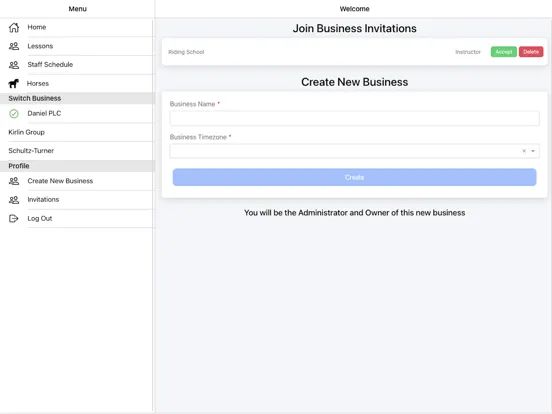Viewport: 552px width, 414px height.
Task: Click the Horses horse icon
Action: [13, 83]
